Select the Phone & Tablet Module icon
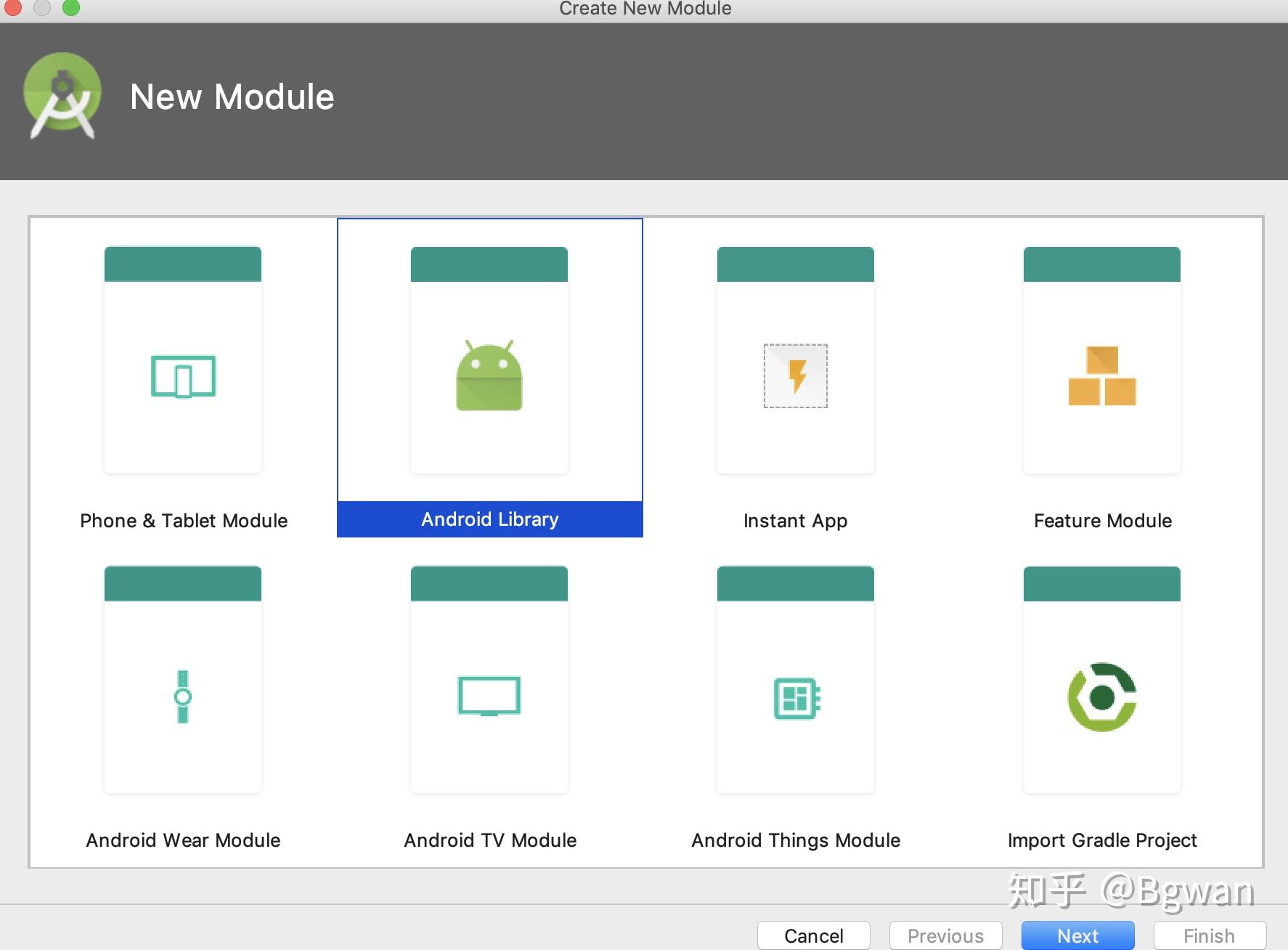Viewport: 1288px width, 950px height. [x=183, y=376]
